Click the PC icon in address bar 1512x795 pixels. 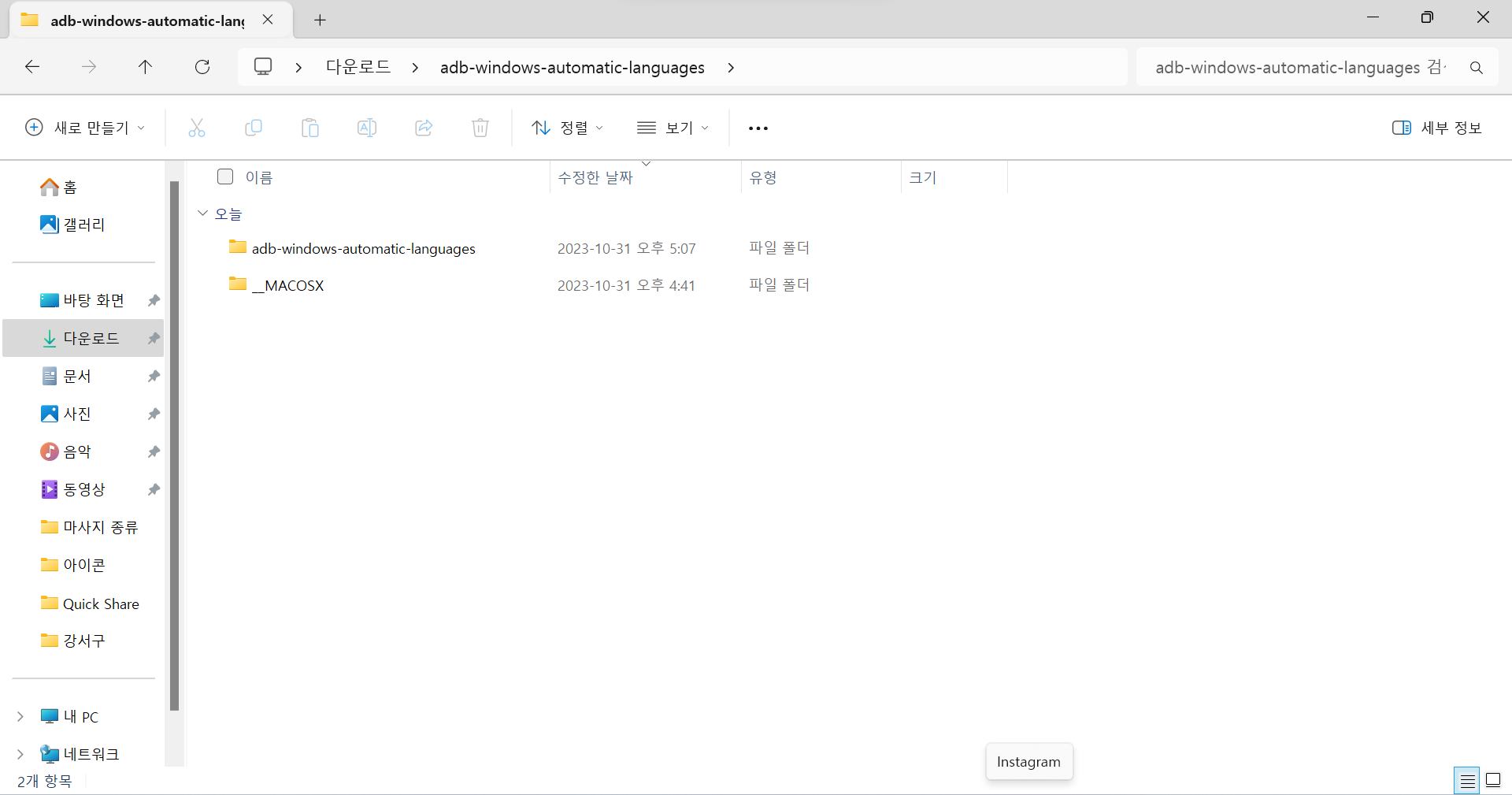click(263, 67)
